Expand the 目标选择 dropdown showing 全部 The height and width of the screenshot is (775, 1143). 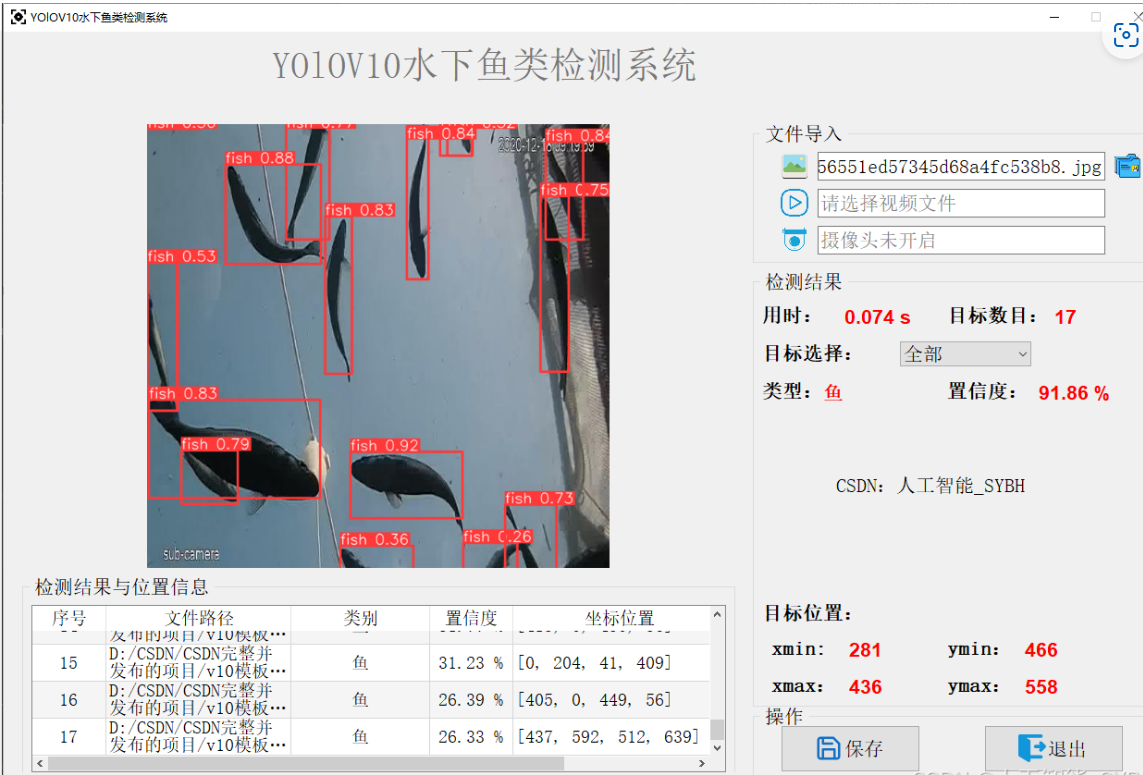click(964, 354)
